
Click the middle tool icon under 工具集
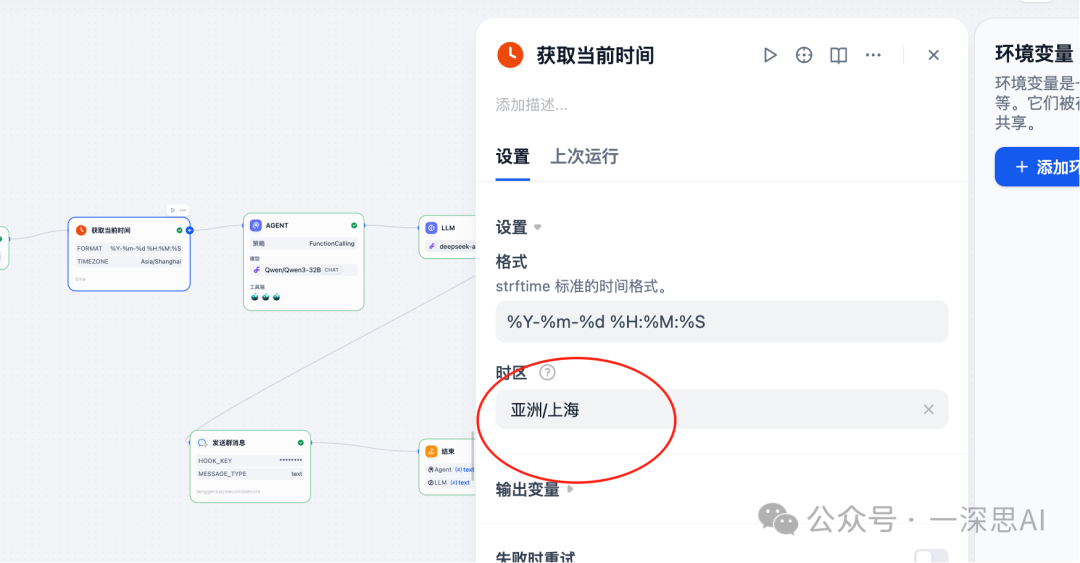265,297
